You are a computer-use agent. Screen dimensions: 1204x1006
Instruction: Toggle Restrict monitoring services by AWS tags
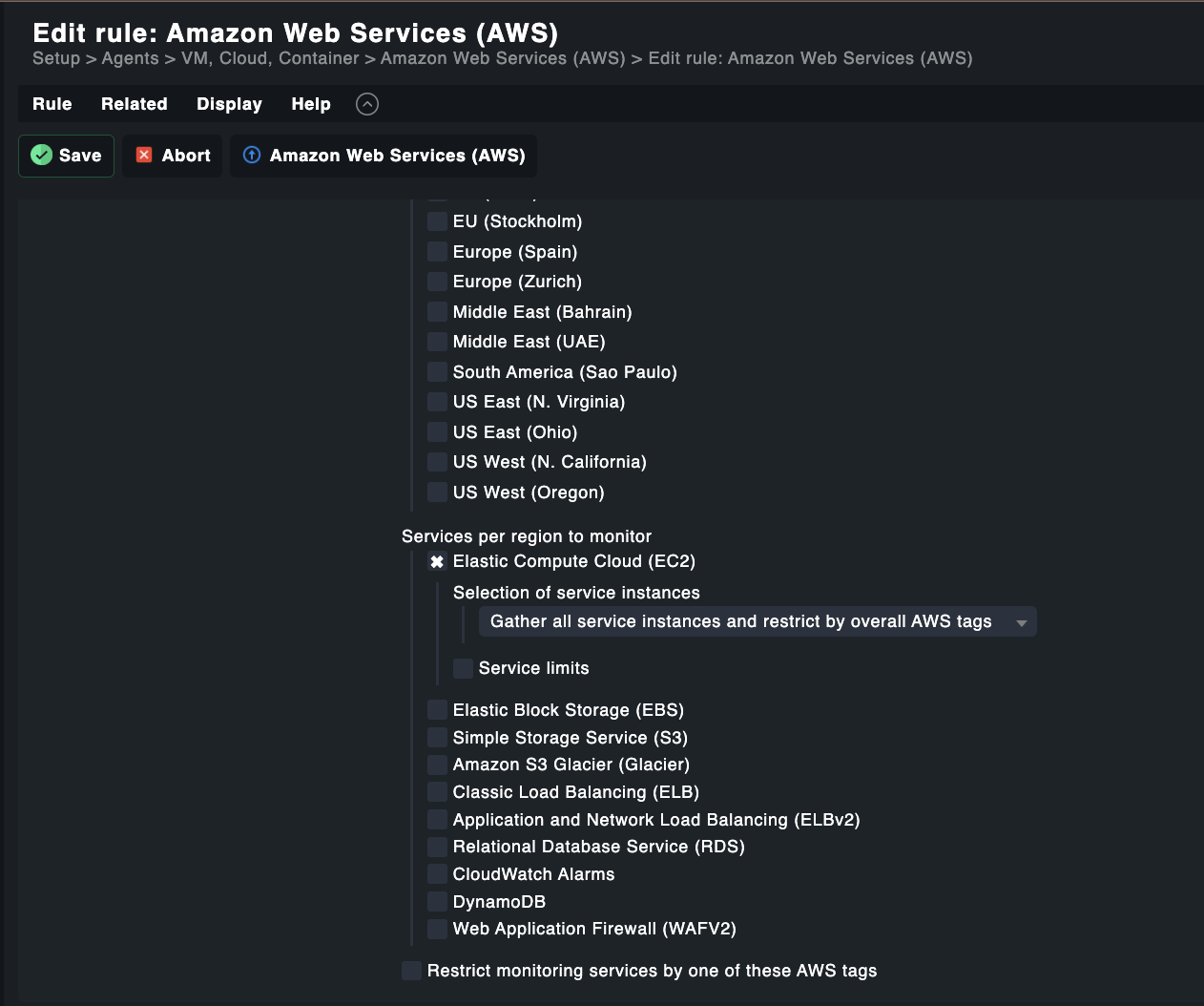point(411,971)
